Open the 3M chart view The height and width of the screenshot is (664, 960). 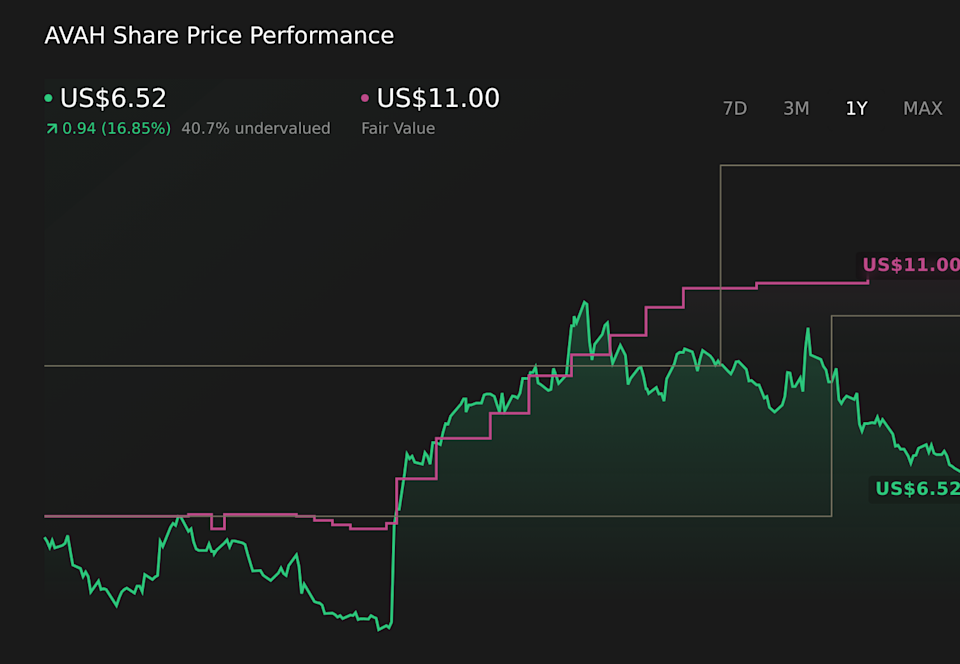[x=796, y=108]
